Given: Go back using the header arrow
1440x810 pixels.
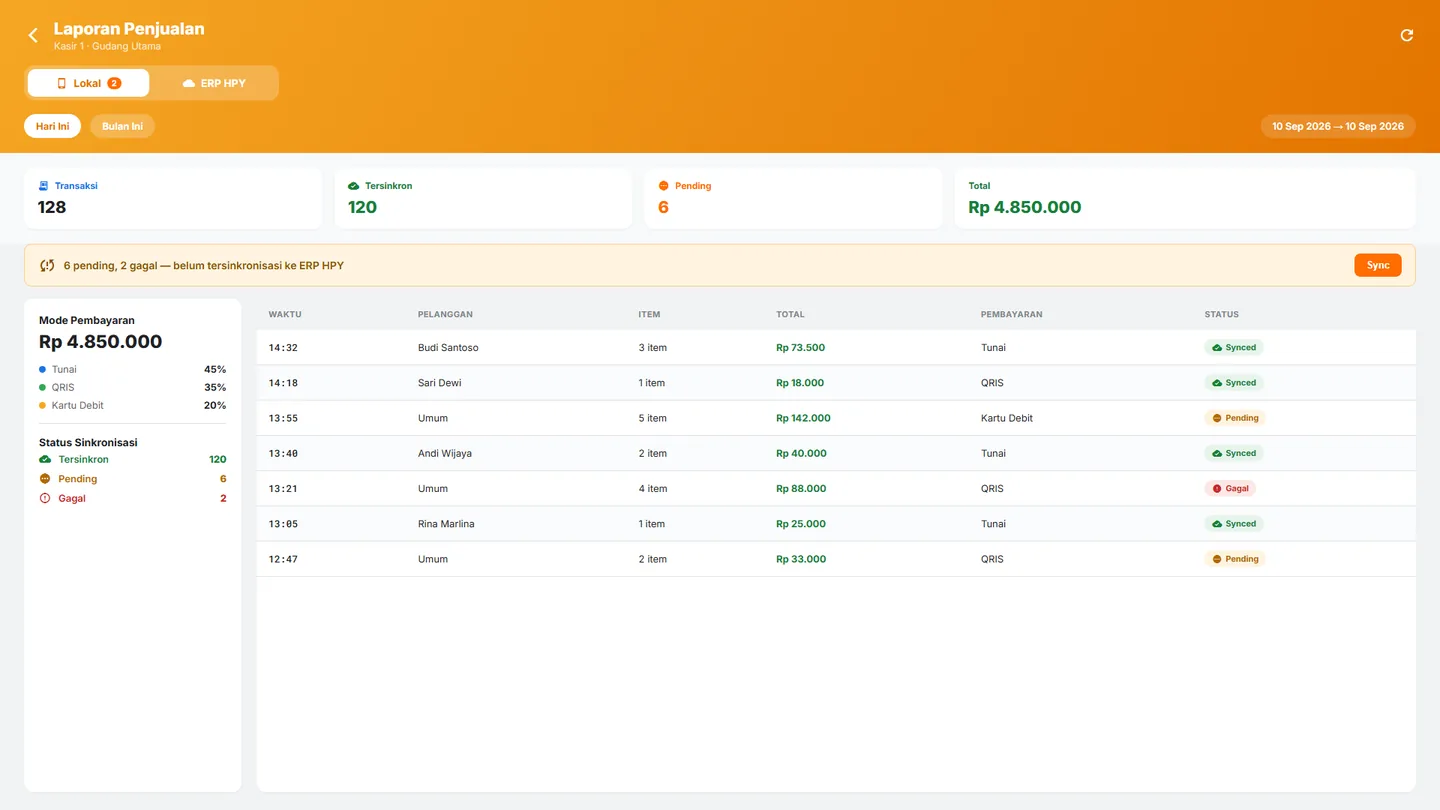Looking at the screenshot, I should pos(33,36).
